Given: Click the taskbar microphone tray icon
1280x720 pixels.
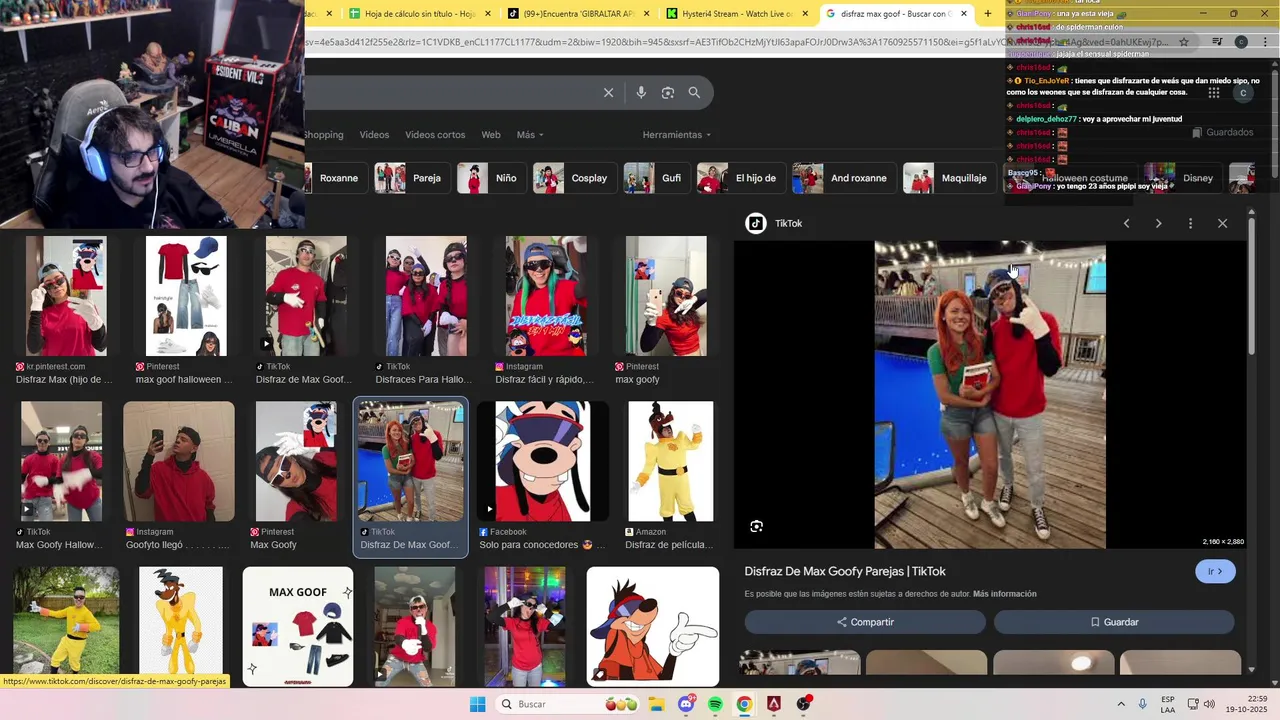Looking at the screenshot, I should click(1142, 704).
